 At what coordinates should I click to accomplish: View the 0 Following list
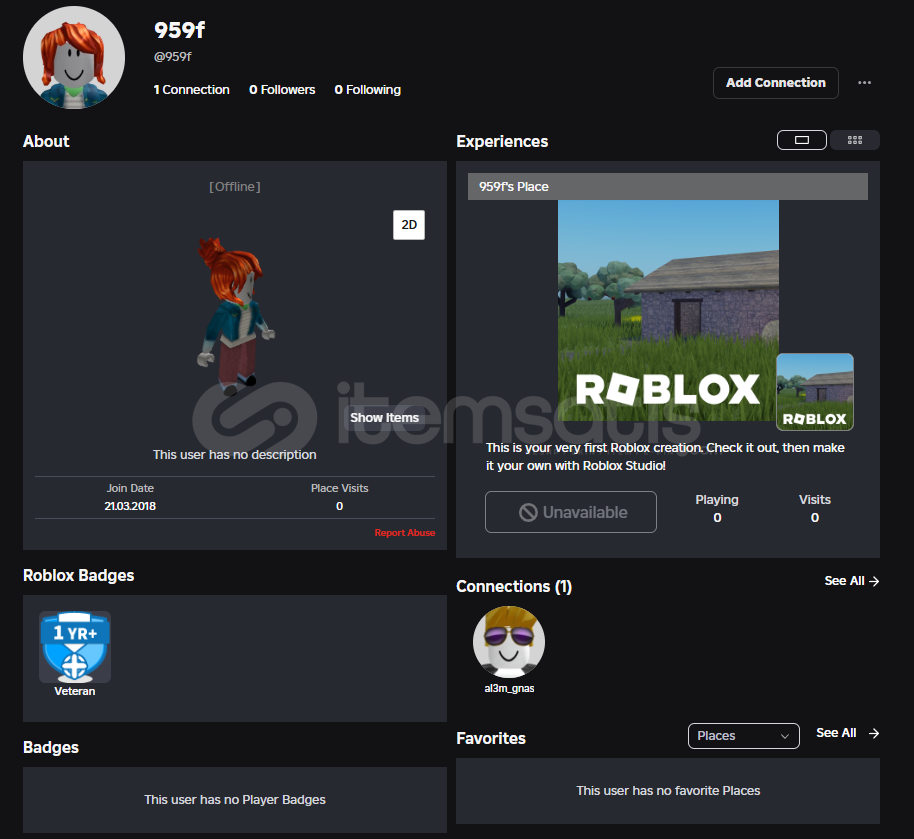coord(368,90)
